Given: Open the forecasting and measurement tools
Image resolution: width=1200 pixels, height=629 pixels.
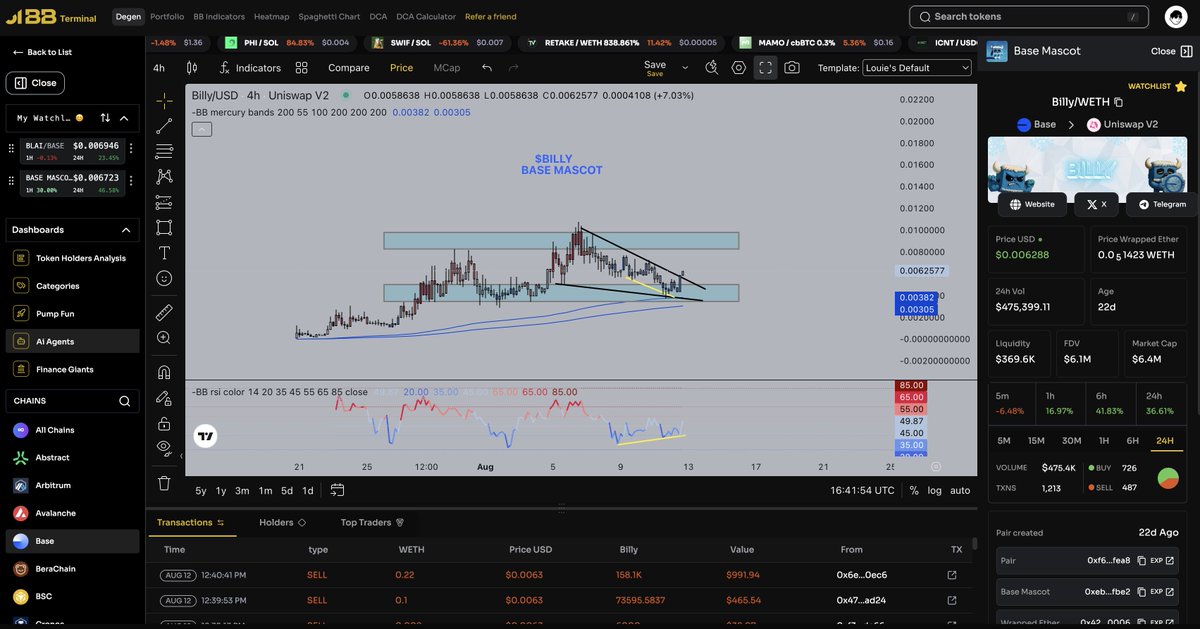Looking at the screenshot, I should [x=165, y=202].
